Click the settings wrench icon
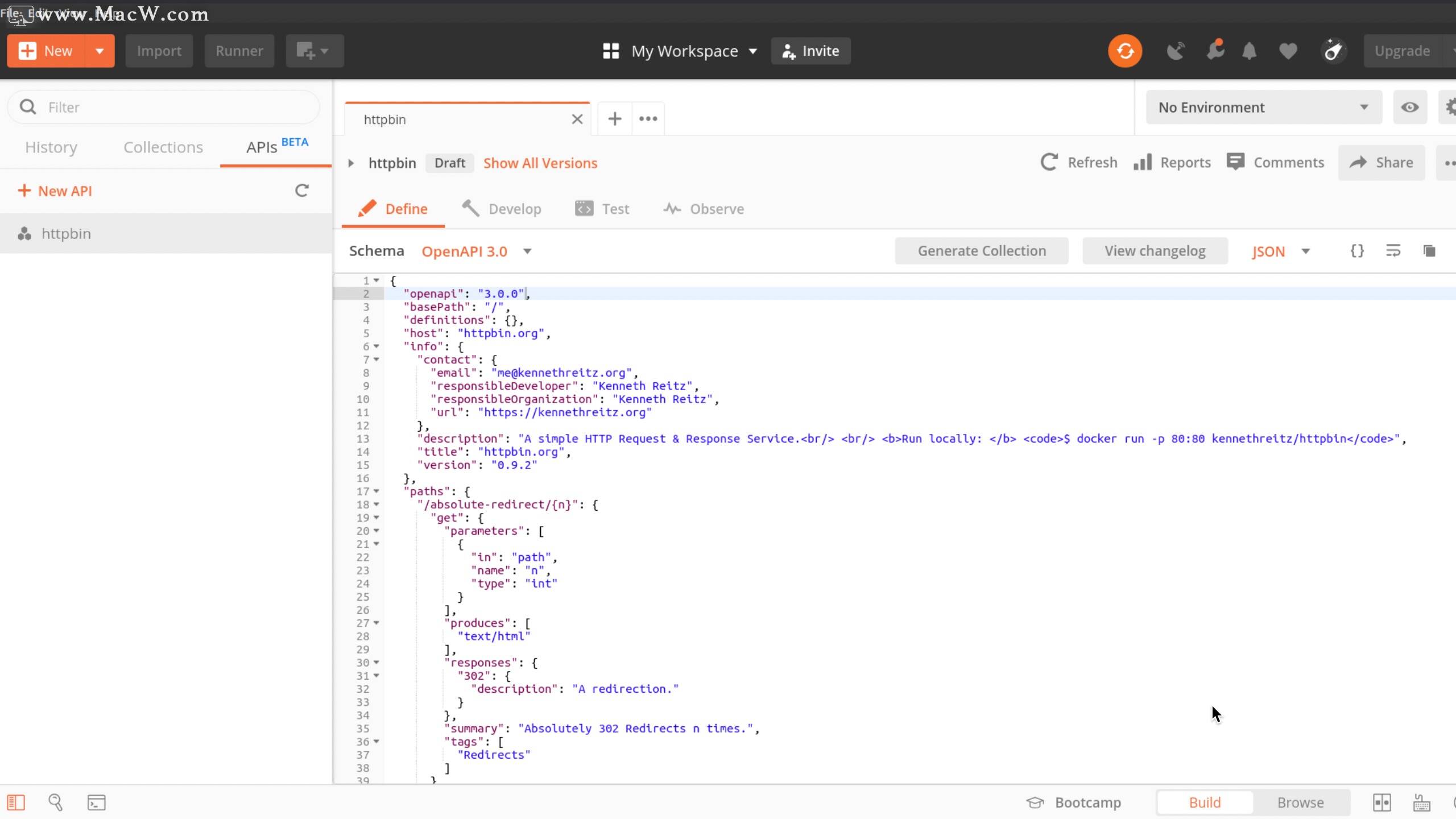Image resolution: width=1456 pixels, height=819 pixels. 1214,51
